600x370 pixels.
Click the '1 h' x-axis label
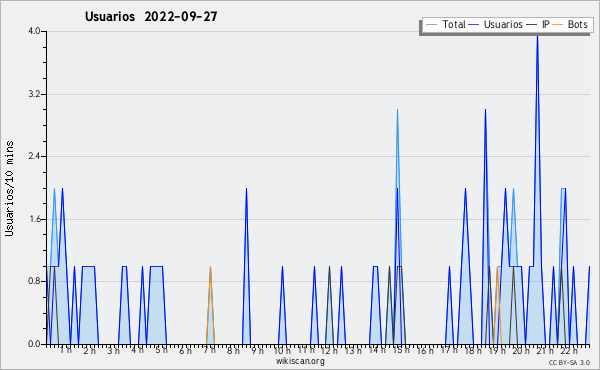pyautogui.click(x=66, y=350)
